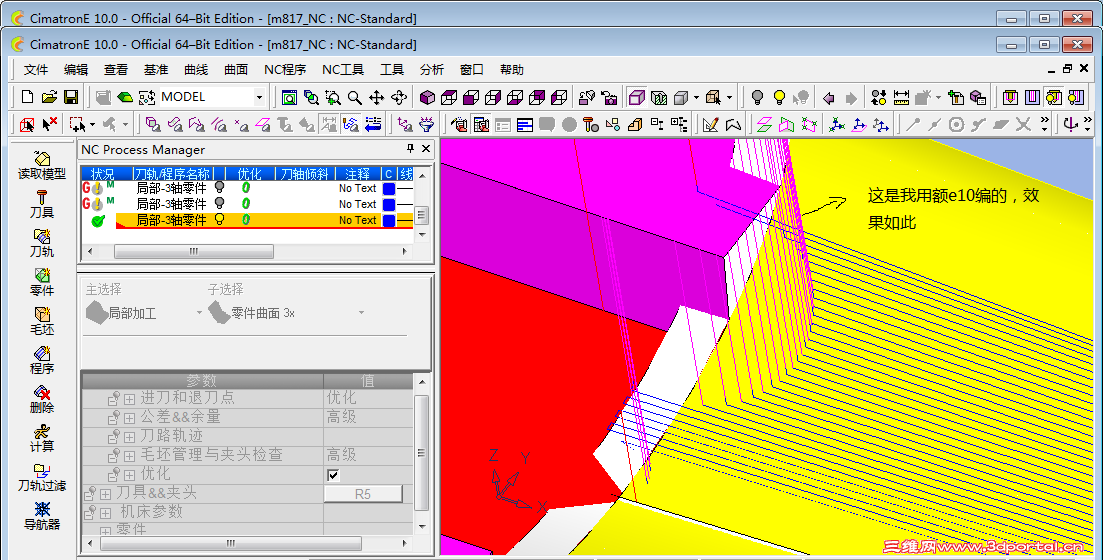Open the ruler measure tool
Screen dimensions: 1103x560
point(901,97)
